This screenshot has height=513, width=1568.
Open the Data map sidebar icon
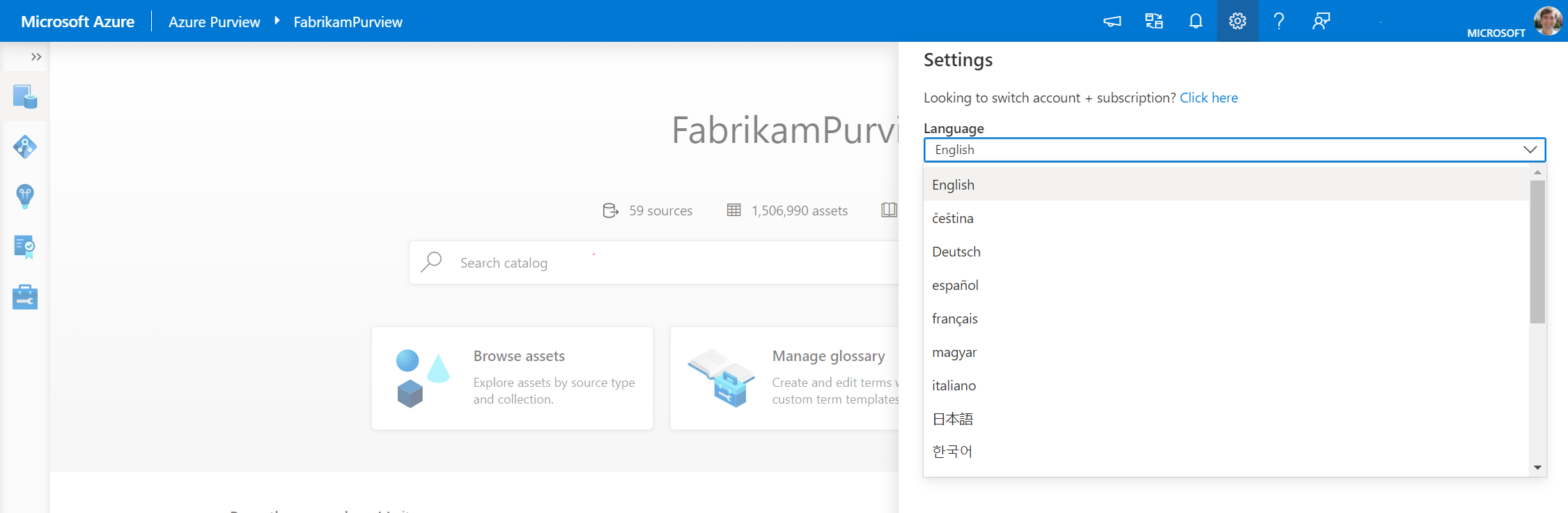pyautogui.click(x=25, y=147)
